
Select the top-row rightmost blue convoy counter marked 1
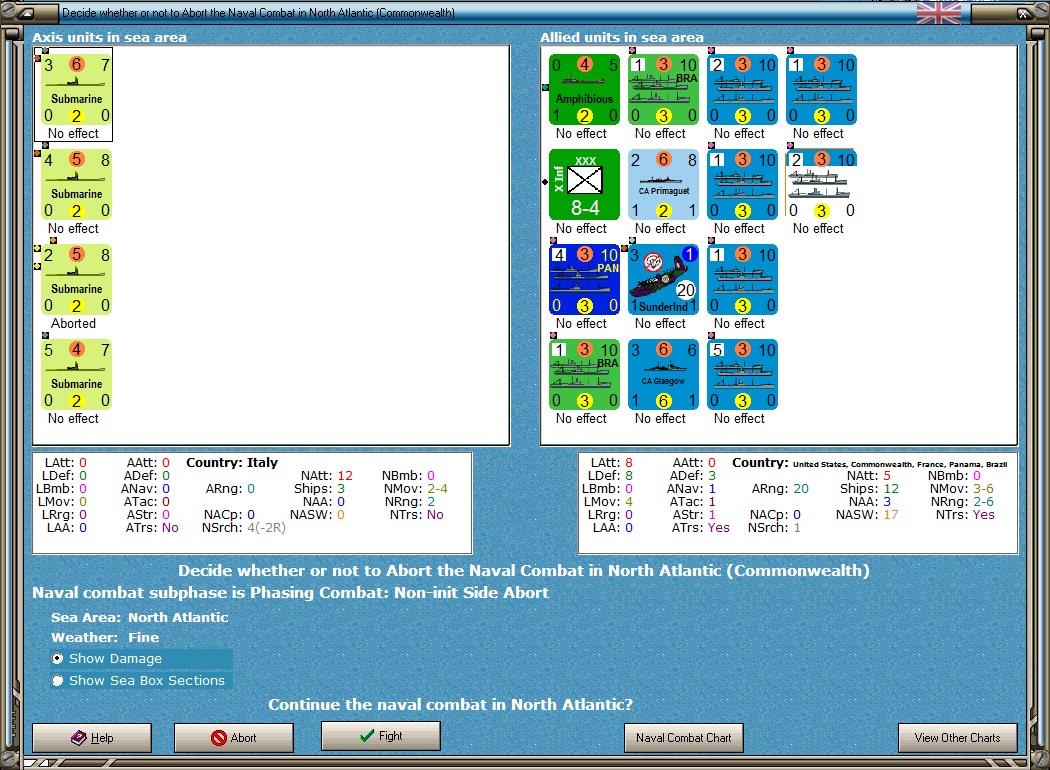[x=822, y=90]
